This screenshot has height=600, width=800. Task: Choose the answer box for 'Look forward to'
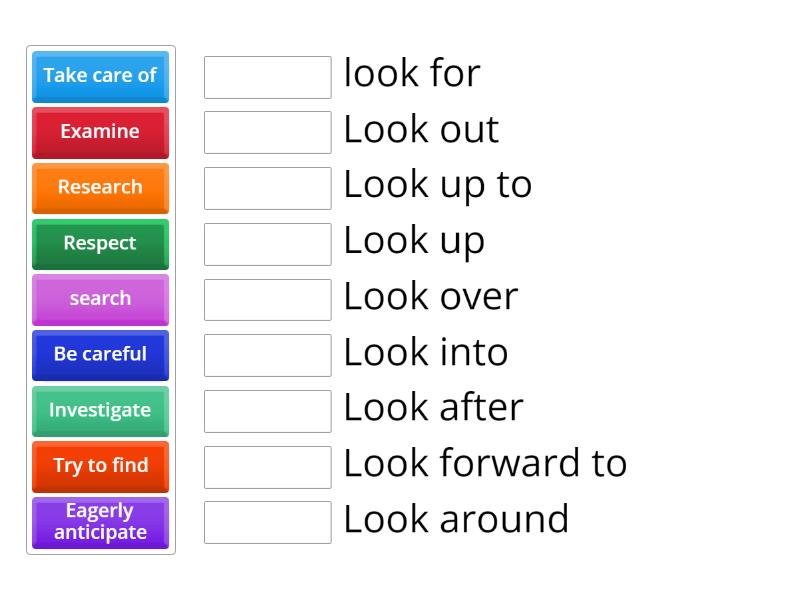(267, 466)
